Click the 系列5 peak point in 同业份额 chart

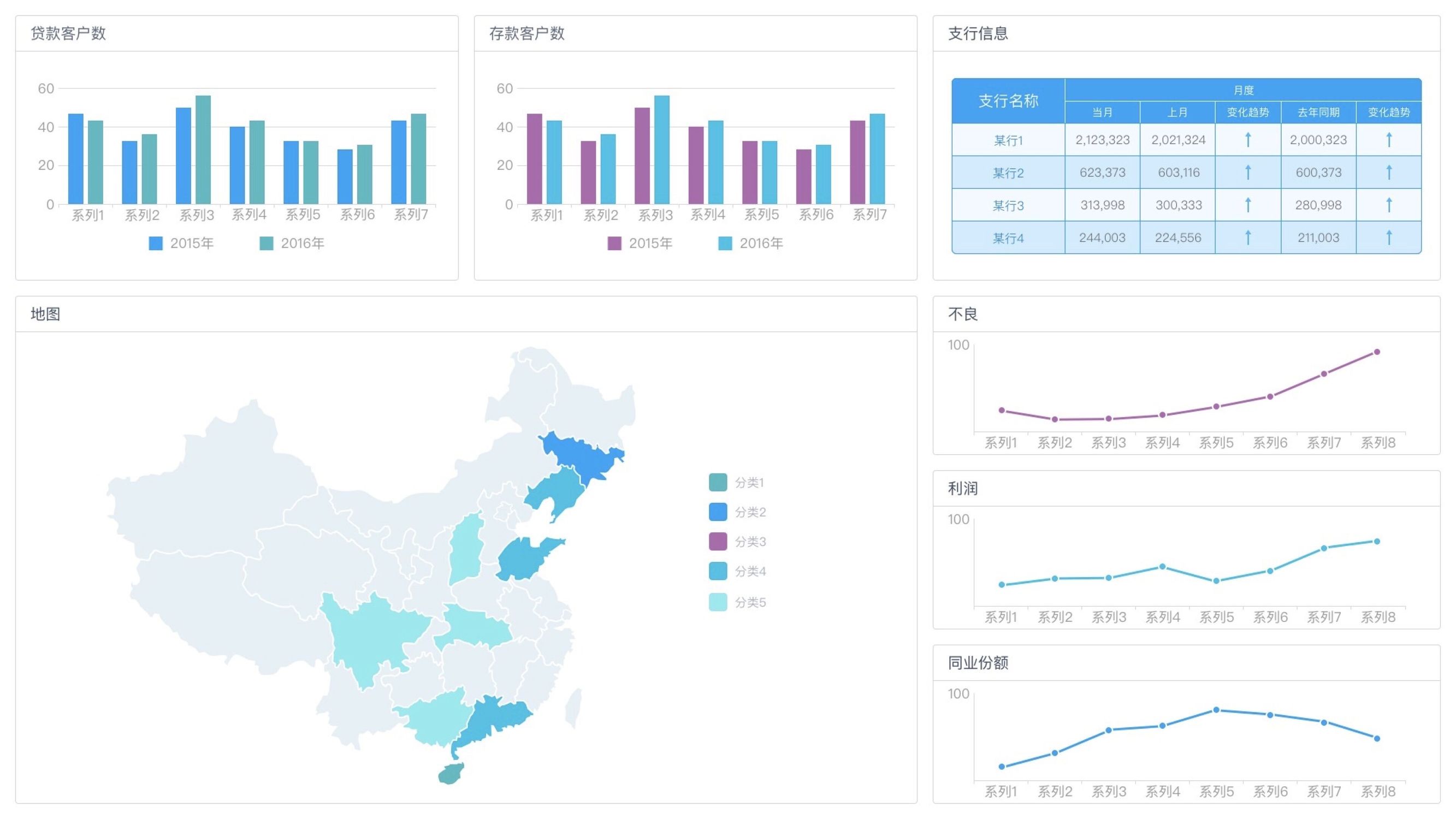coord(1218,710)
